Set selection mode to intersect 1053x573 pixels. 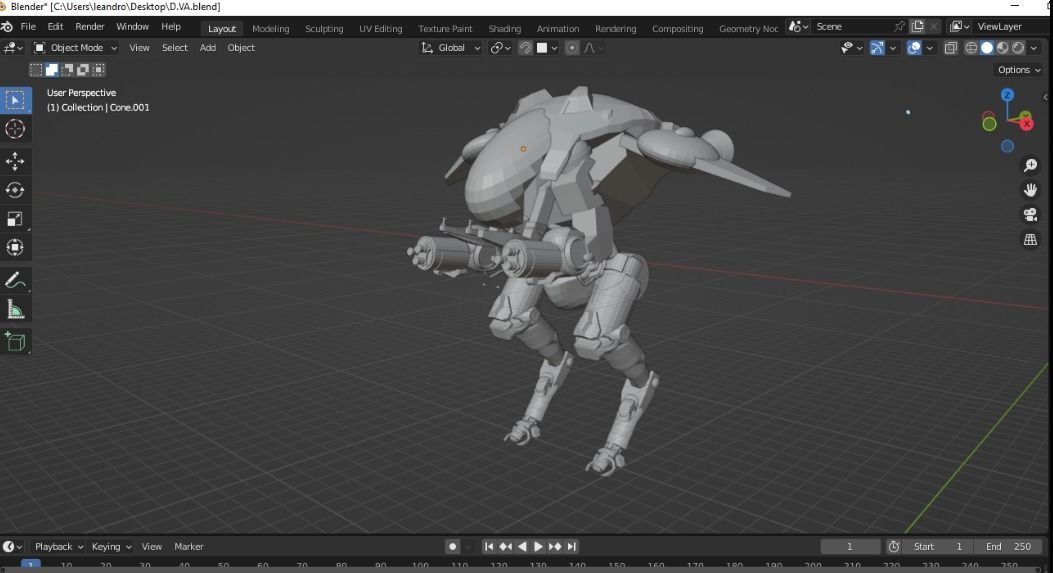tap(99, 70)
